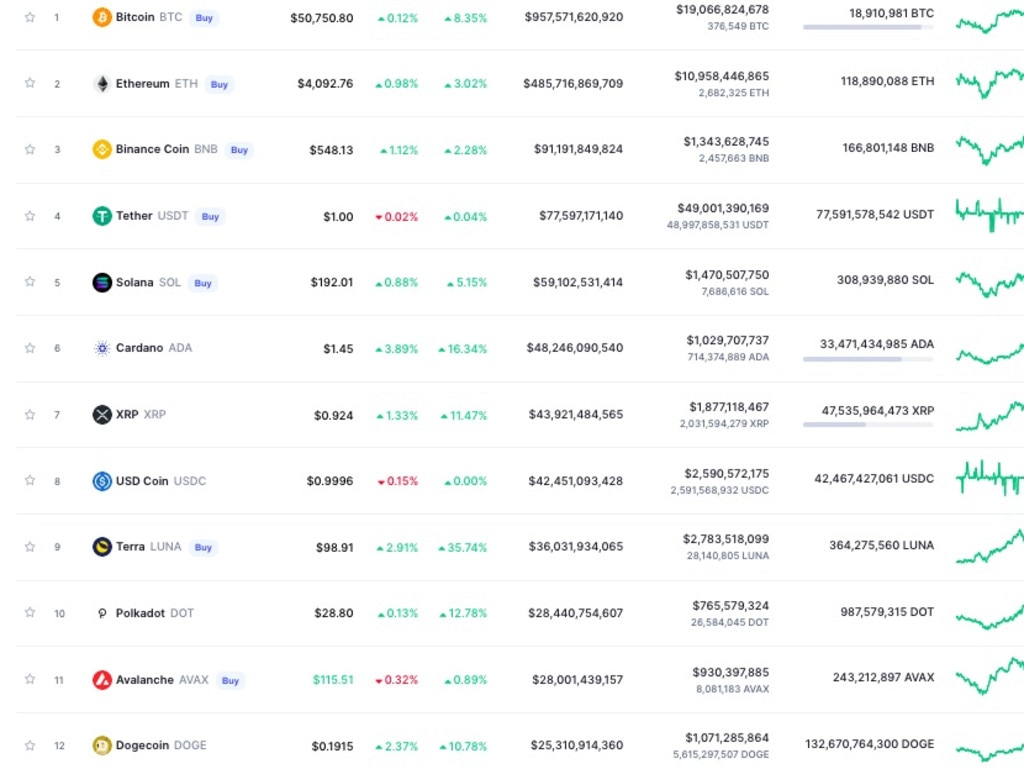The height and width of the screenshot is (769, 1024).
Task: Toggle the Polkadot watchlist star
Action: tap(30, 612)
